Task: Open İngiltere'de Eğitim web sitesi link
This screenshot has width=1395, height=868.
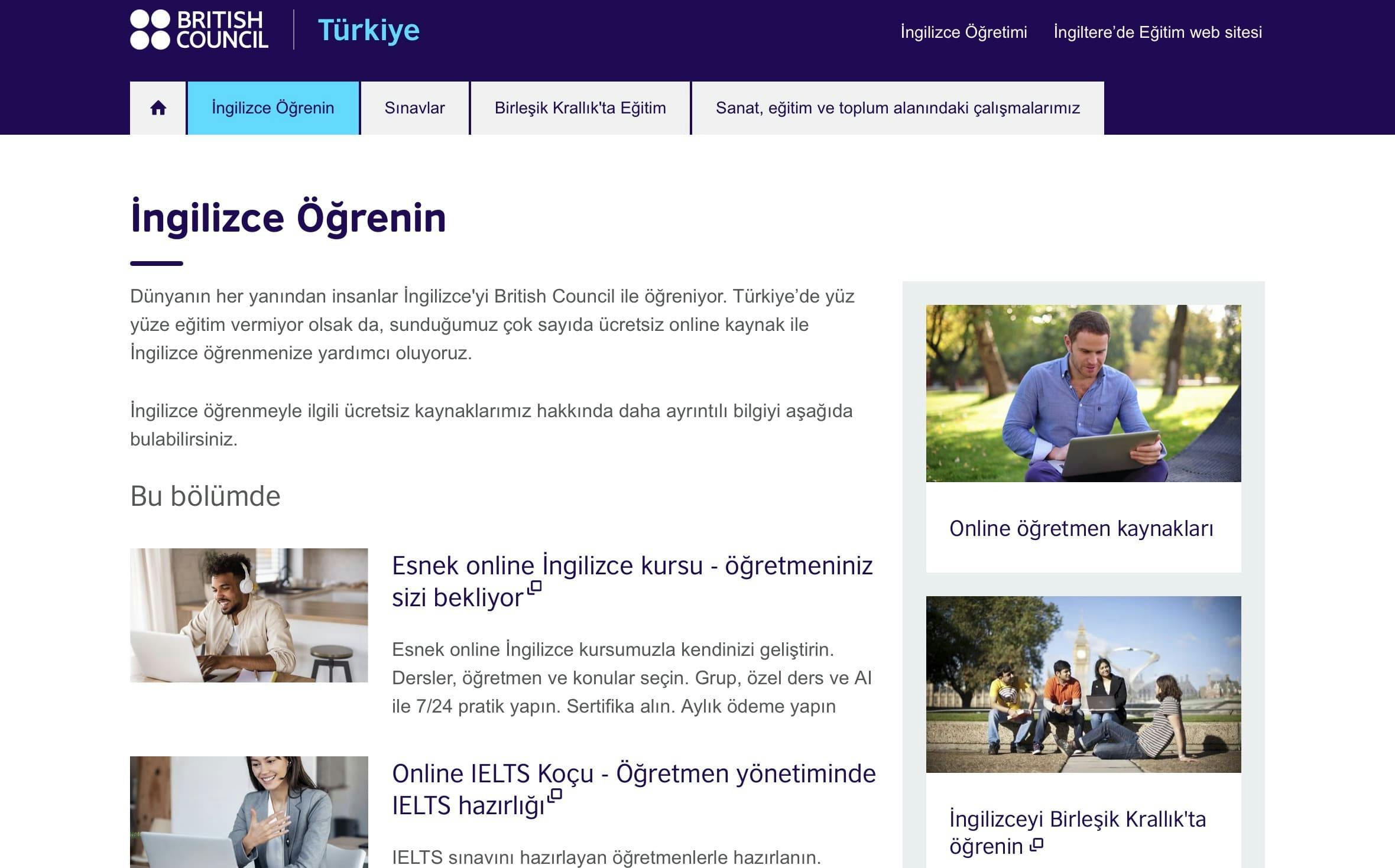Action: 1157,32
